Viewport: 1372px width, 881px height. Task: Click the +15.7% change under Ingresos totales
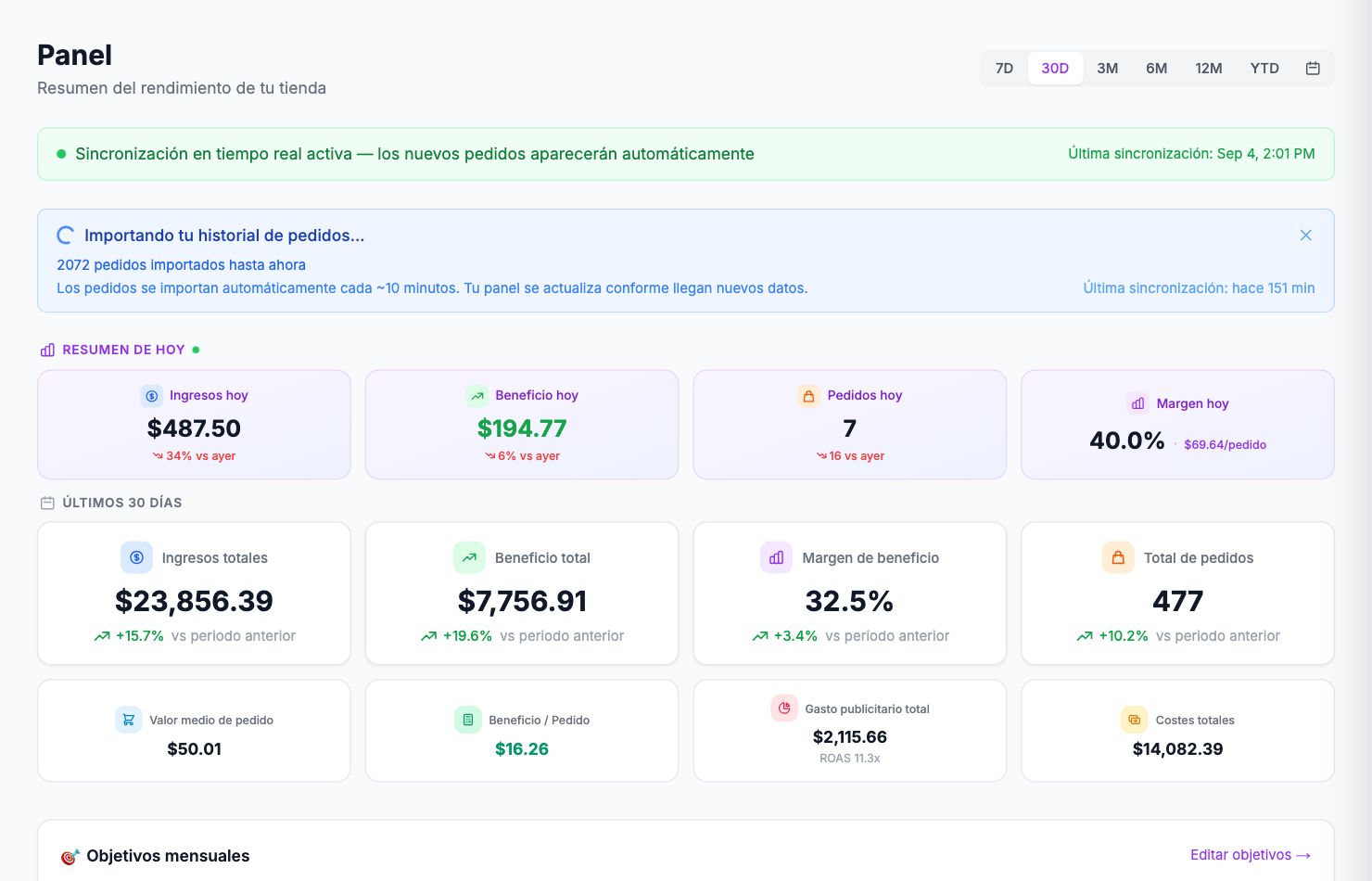coord(139,636)
